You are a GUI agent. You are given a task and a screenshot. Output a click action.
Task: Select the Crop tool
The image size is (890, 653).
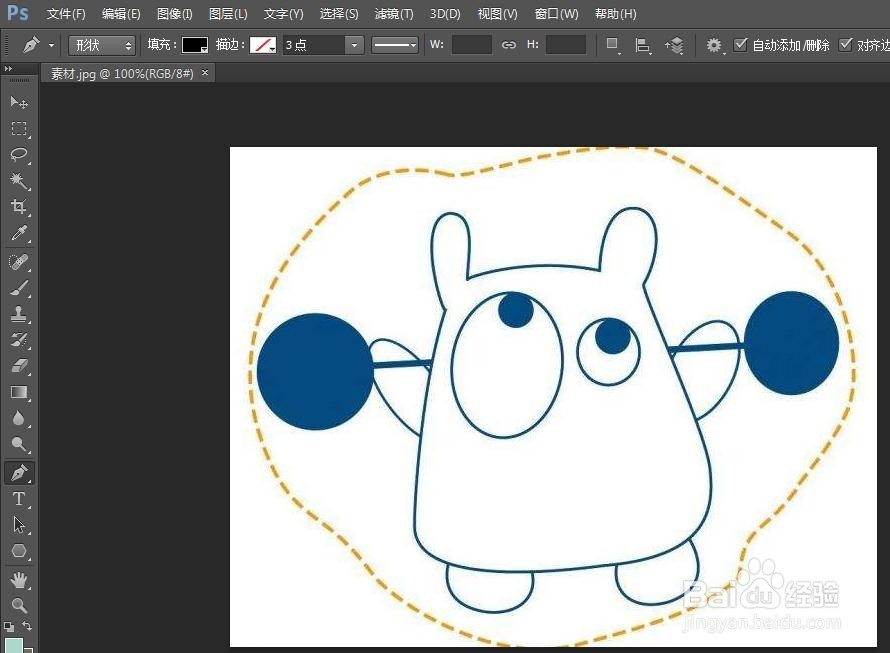(x=19, y=207)
